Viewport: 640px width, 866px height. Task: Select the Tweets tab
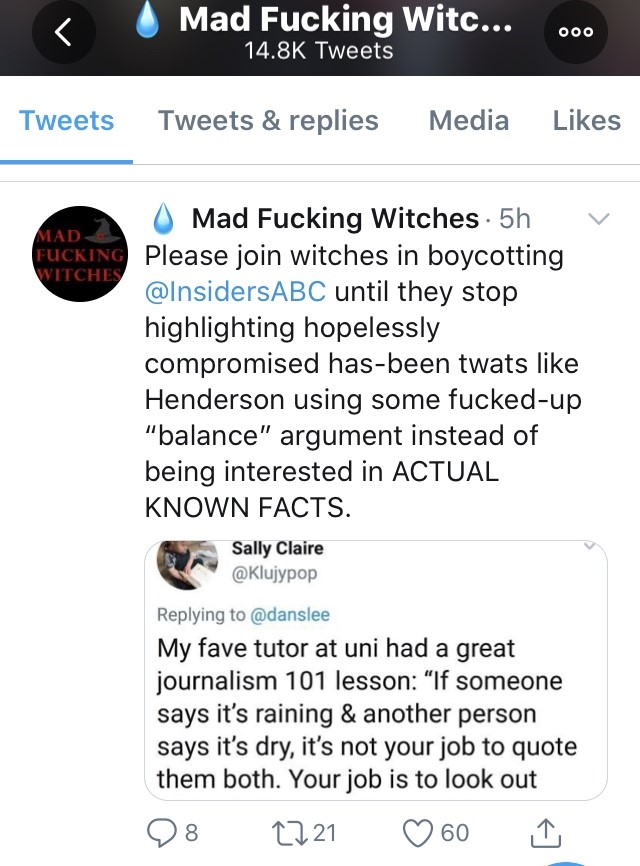click(x=66, y=121)
